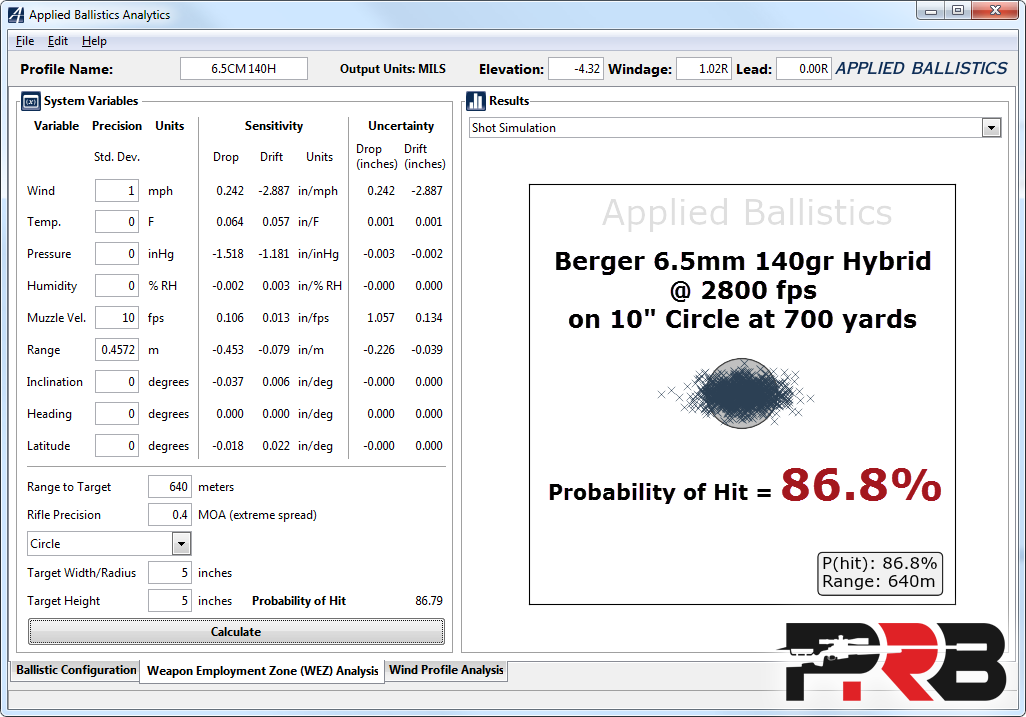Click the 'Output Units: MILS' label
The height and width of the screenshot is (717, 1026).
pos(393,69)
